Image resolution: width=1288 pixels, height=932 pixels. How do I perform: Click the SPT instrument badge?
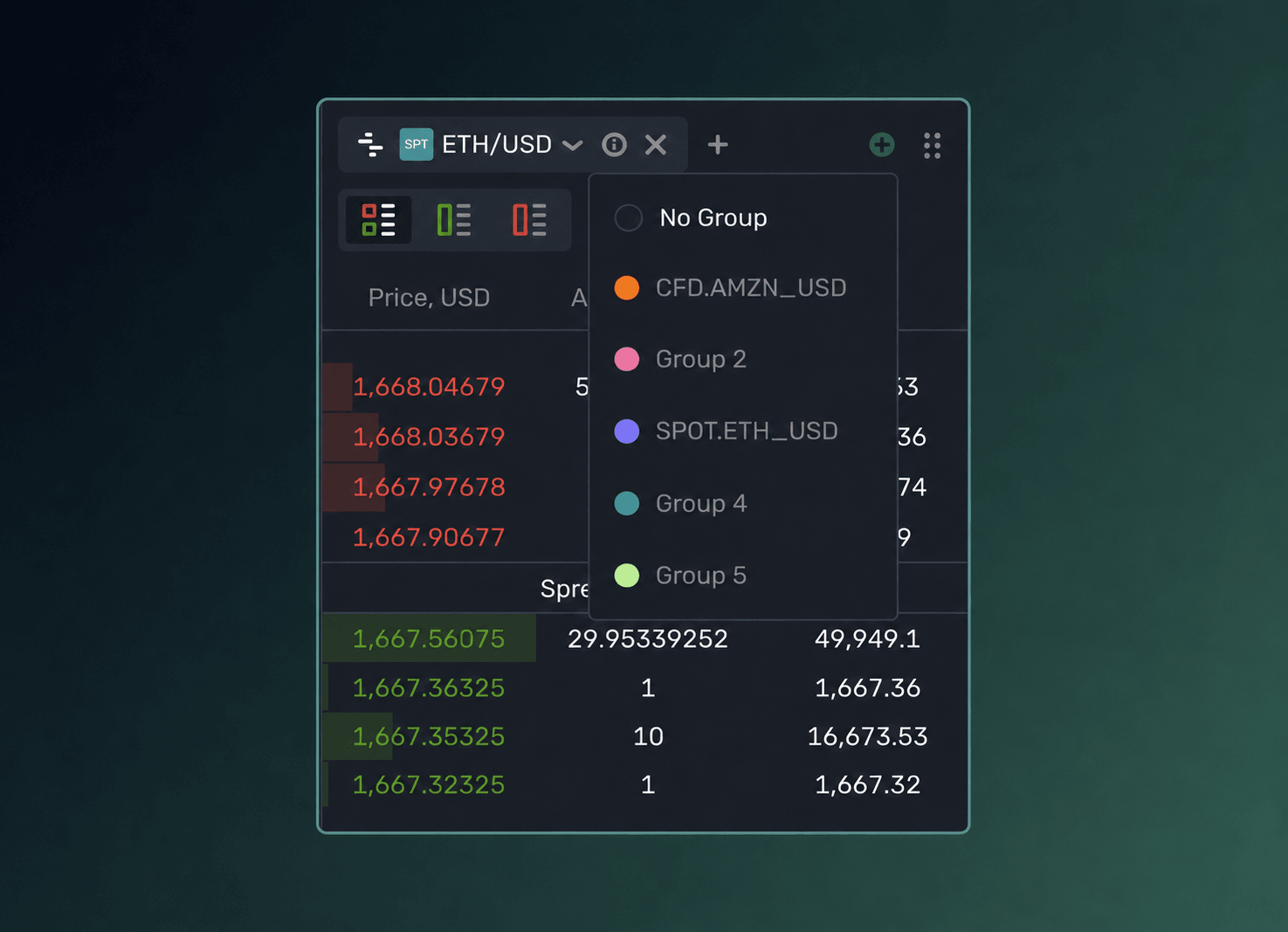click(x=417, y=144)
